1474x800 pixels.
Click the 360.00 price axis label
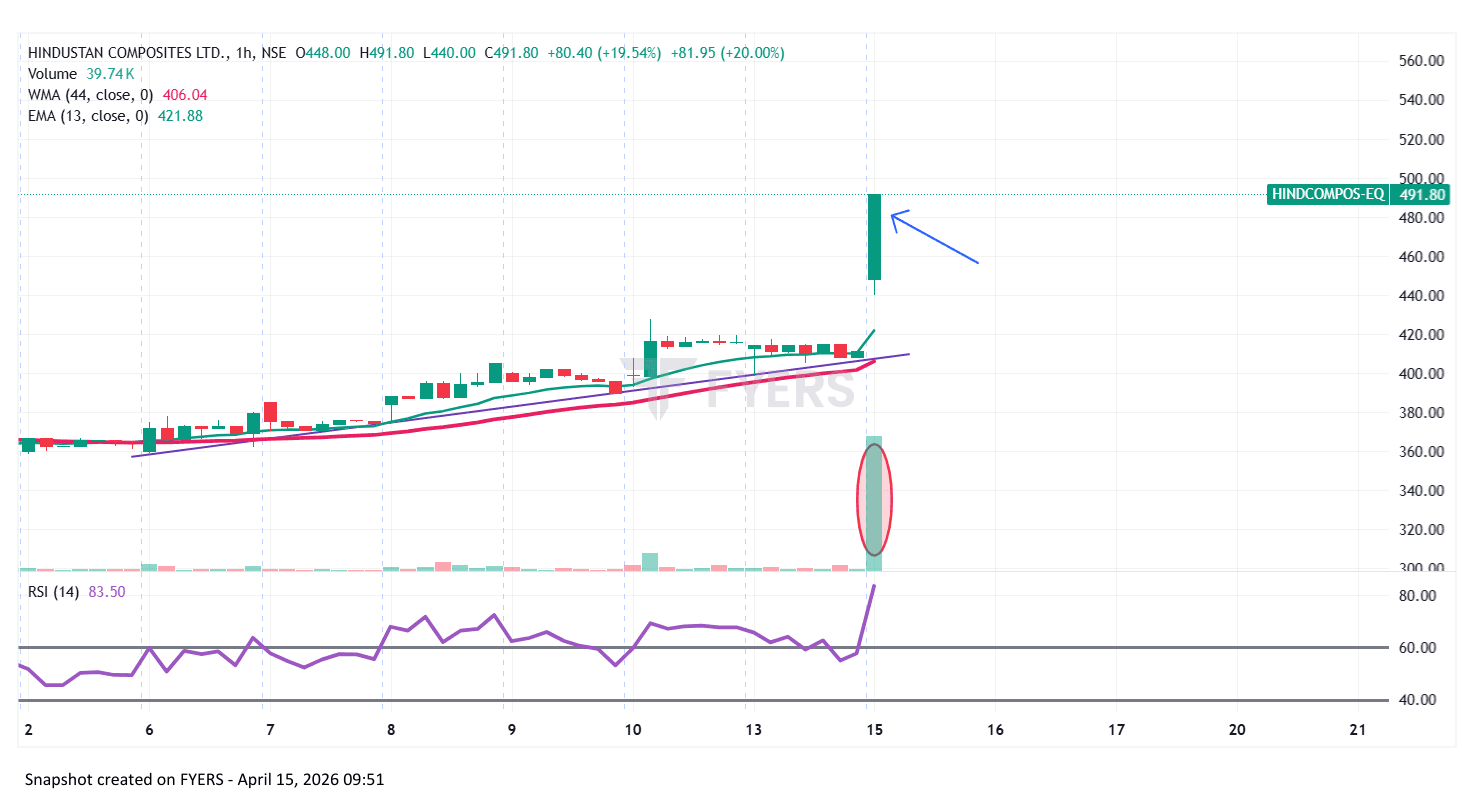[1421, 451]
